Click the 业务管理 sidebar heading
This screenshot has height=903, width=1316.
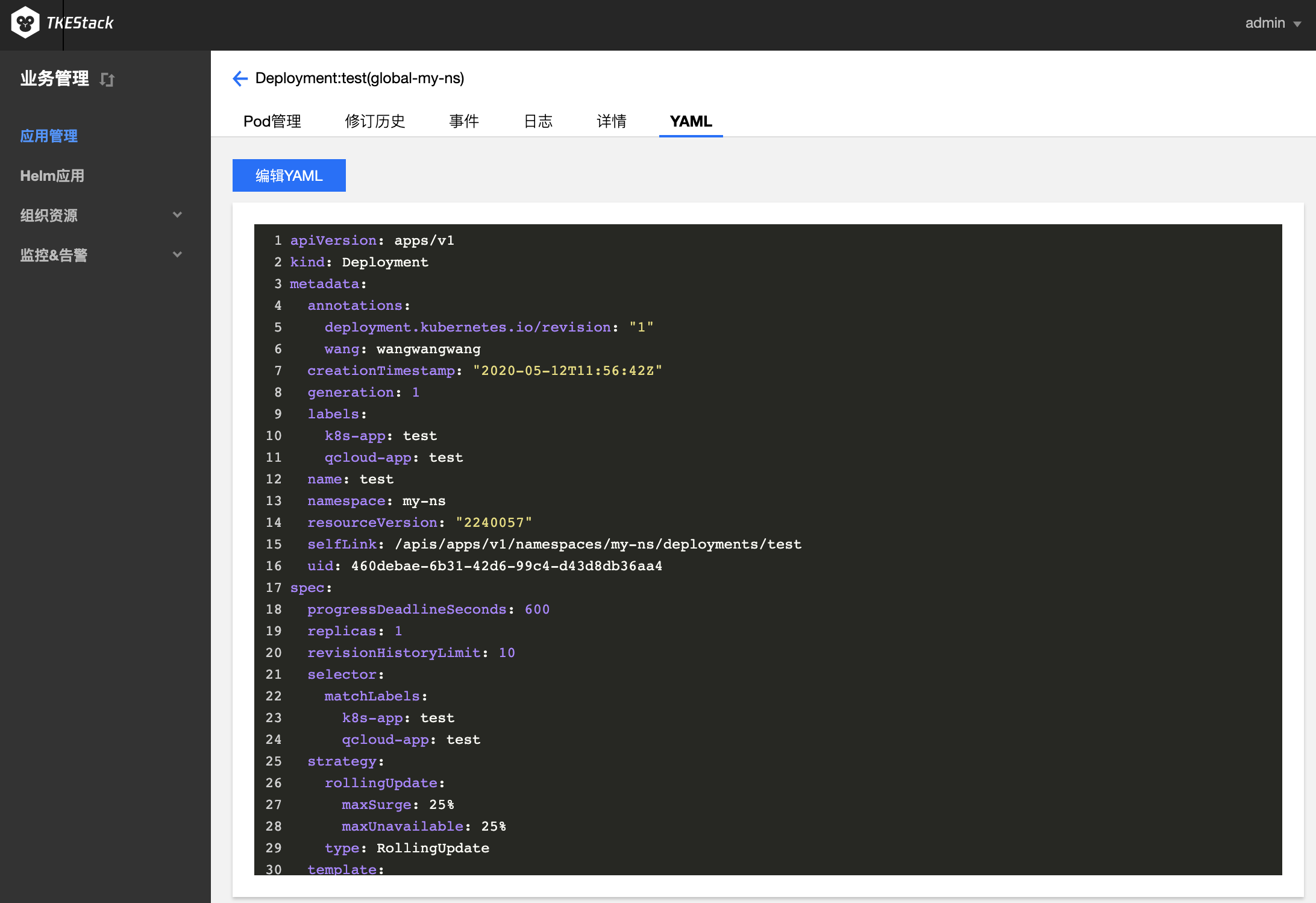click(55, 78)
